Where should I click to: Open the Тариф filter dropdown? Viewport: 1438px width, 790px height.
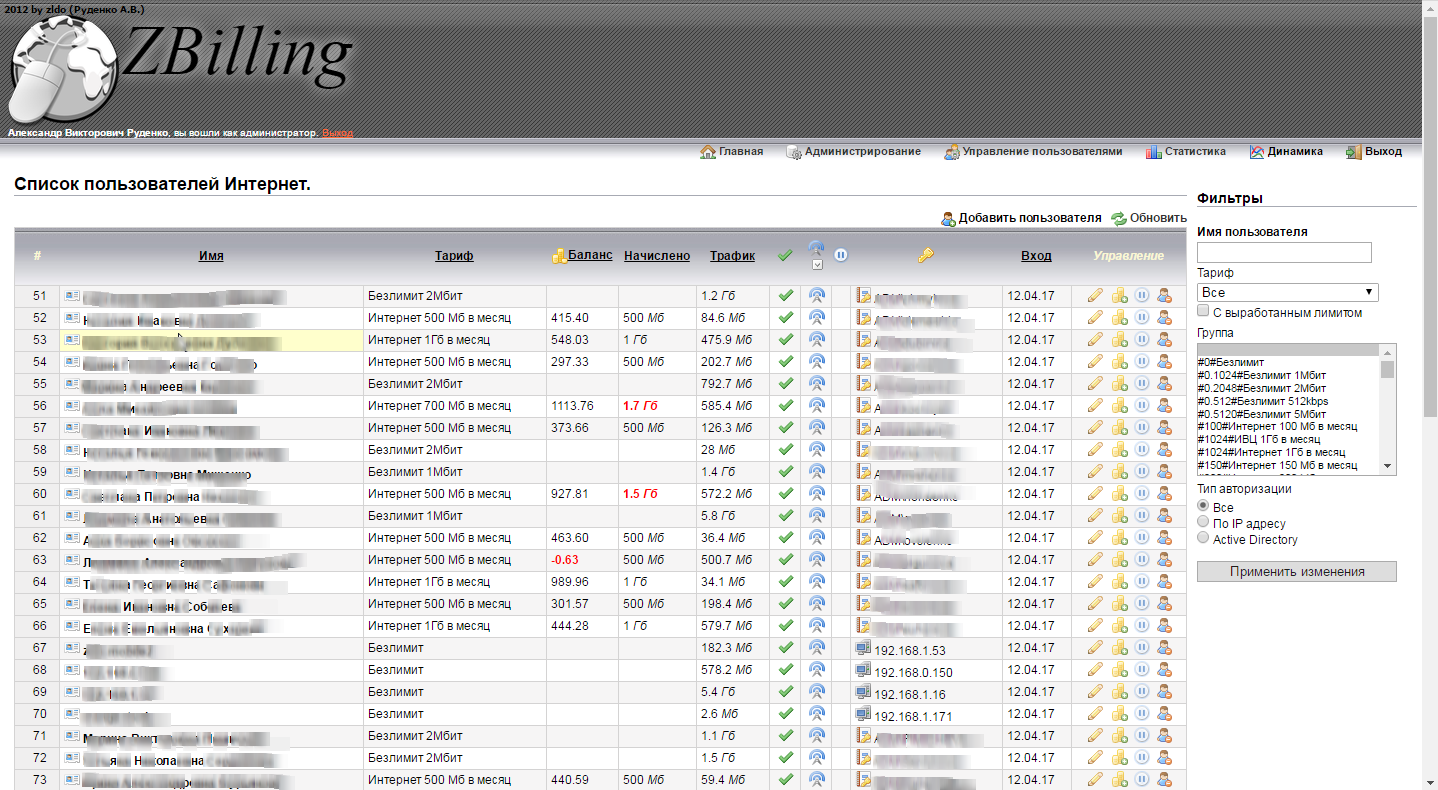tap(1287, 293)
